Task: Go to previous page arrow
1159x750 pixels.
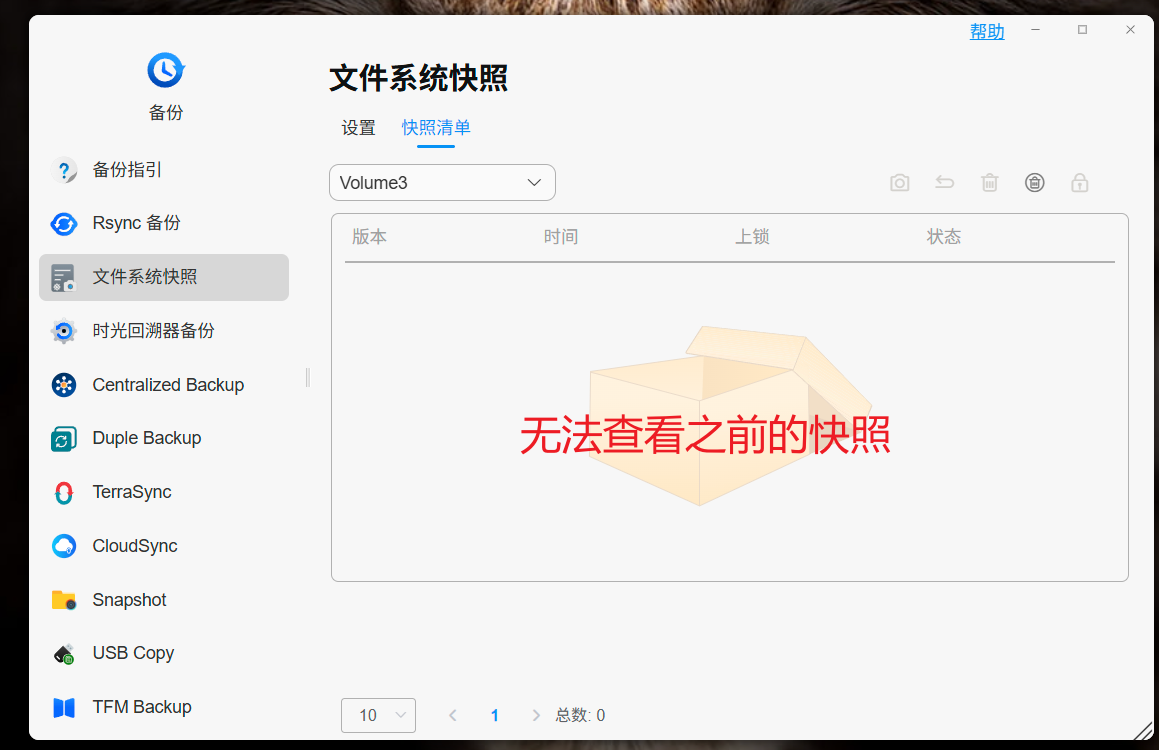Action: pyautogui.click(x=453, y=715)
